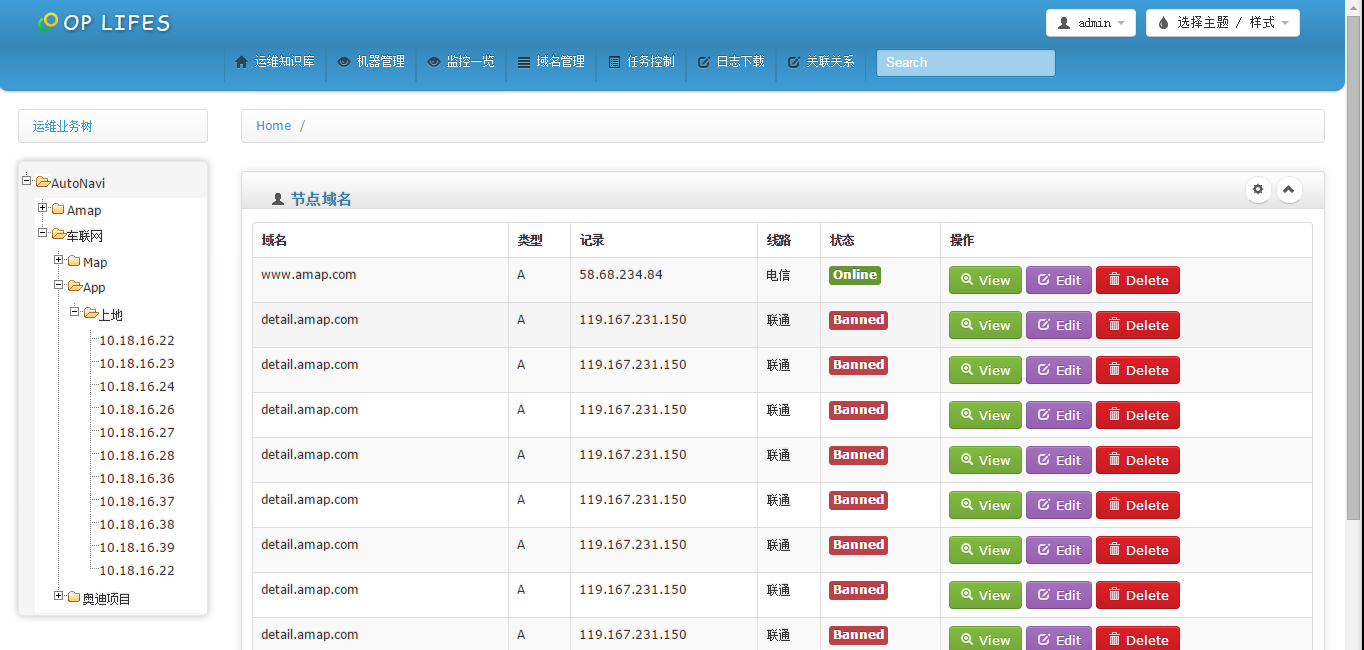Click the table icon on 任务控制

click(614, 62)
